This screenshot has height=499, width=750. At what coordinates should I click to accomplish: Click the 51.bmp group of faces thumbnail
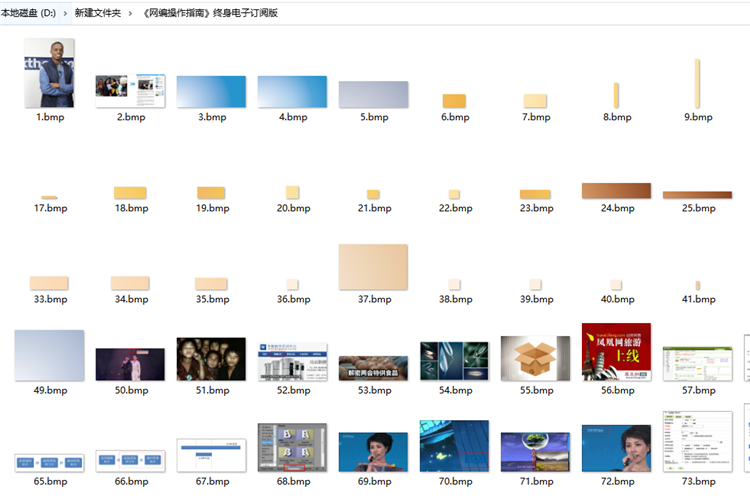coord(211,359)
